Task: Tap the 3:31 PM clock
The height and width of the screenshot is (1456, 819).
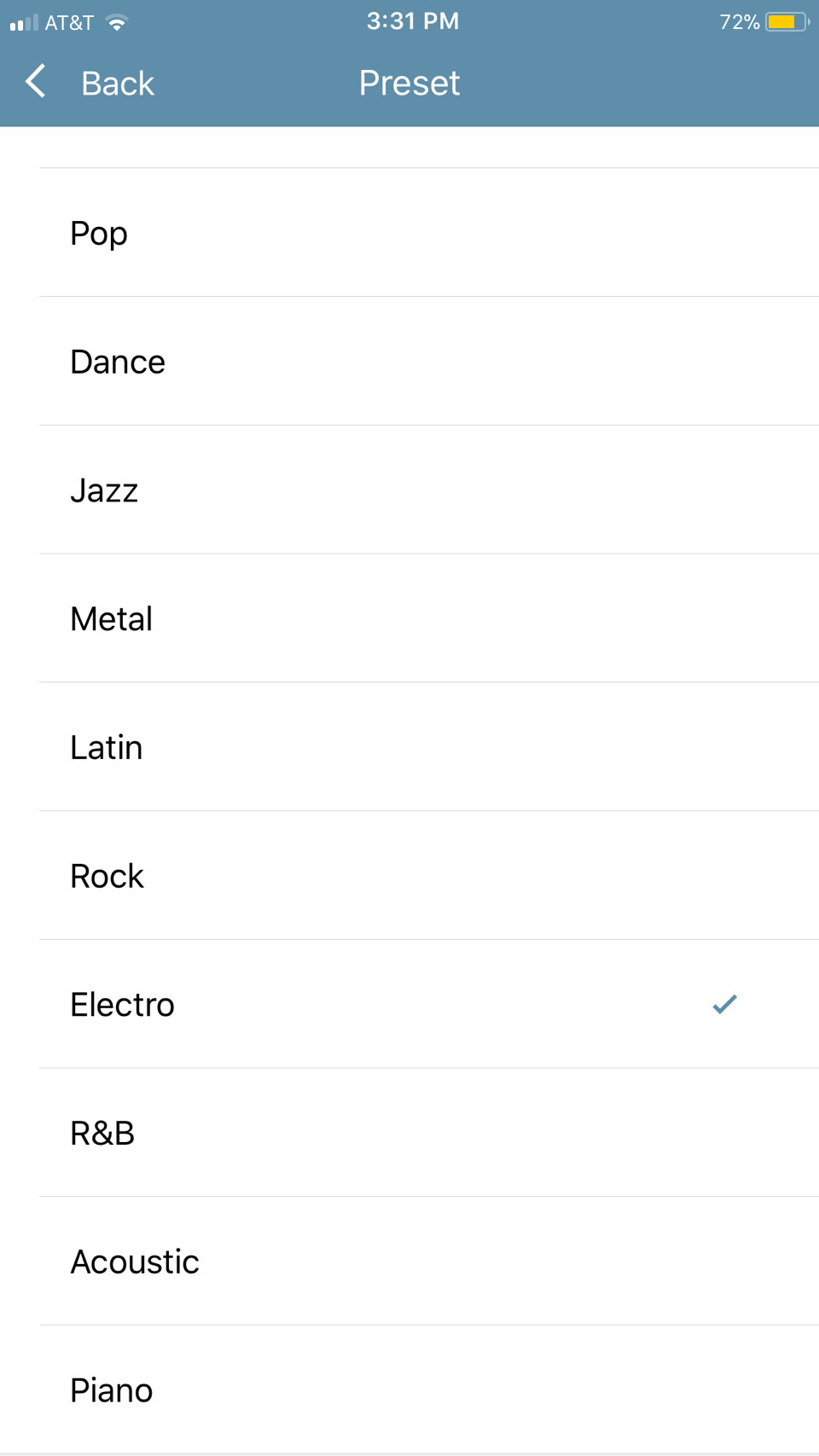Action: (x=413, y=21)
